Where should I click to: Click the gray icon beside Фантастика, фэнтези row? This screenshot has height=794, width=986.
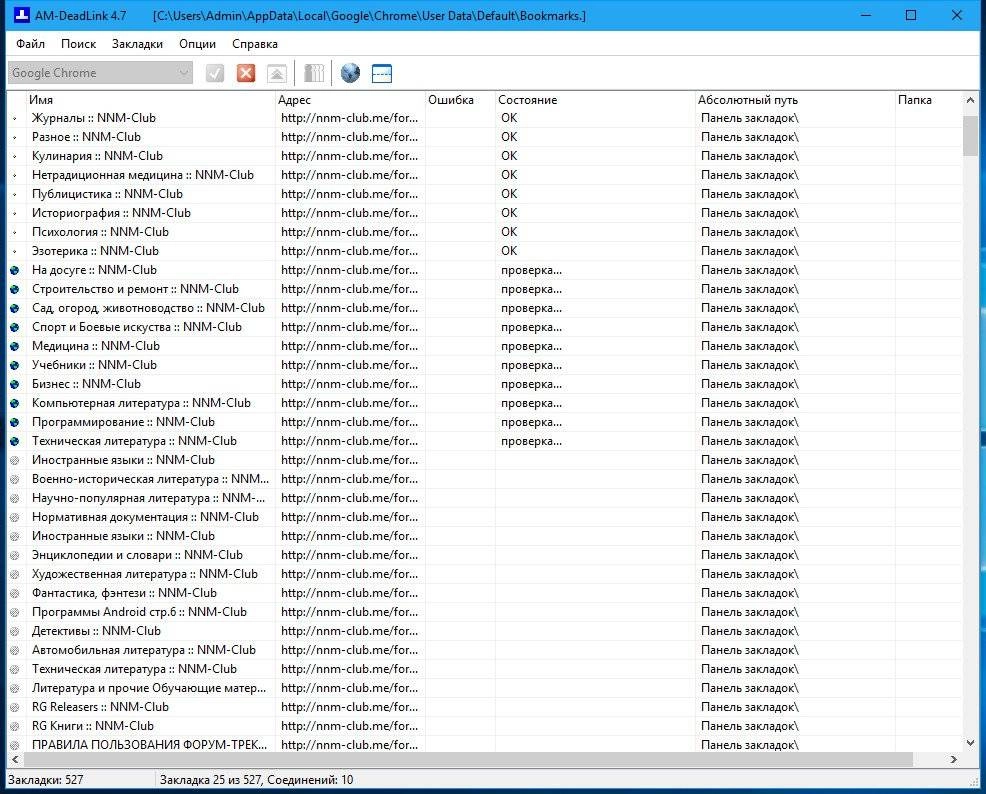coord(14,593)
